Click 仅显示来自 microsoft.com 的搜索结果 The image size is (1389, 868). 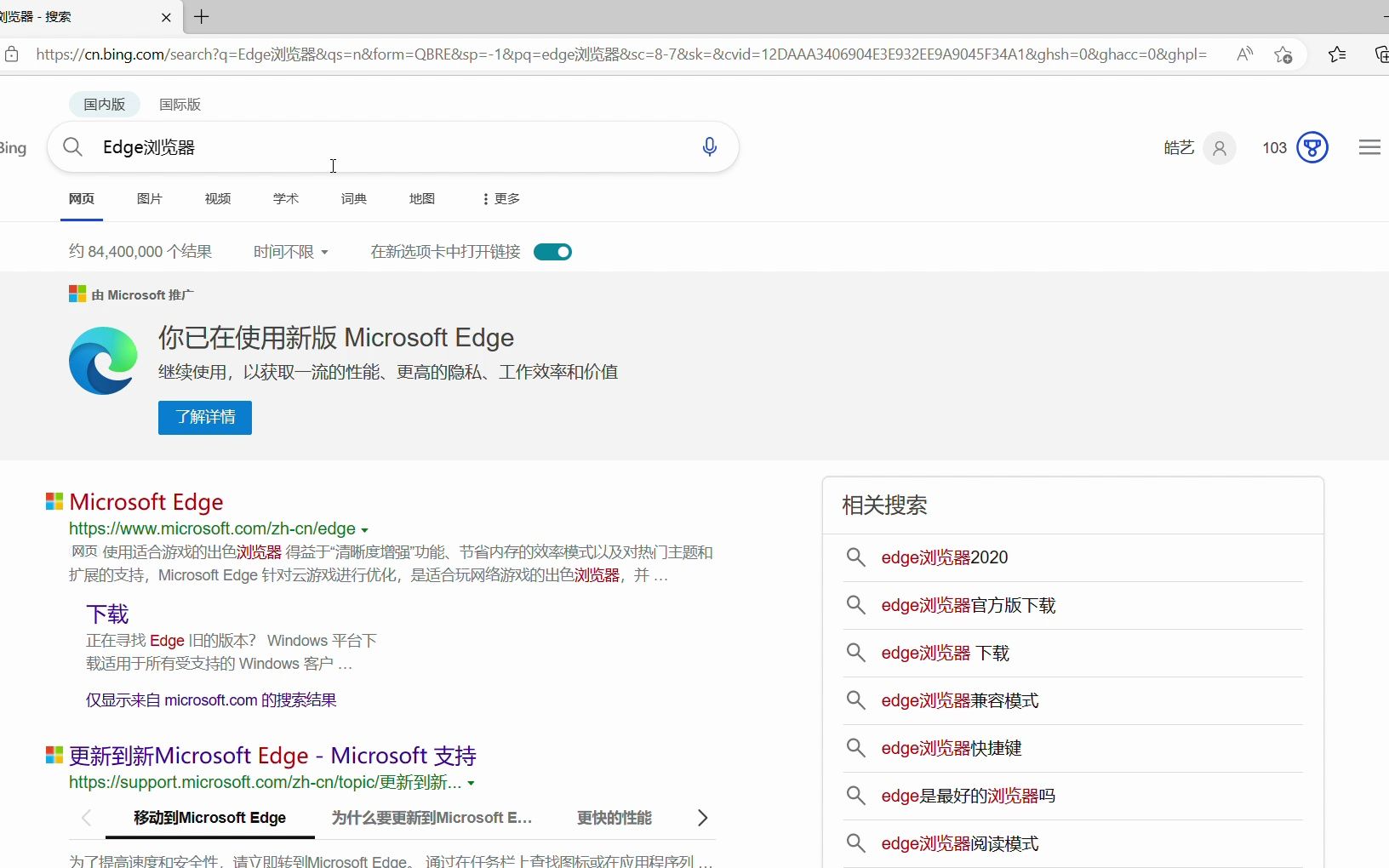point(211,700)
